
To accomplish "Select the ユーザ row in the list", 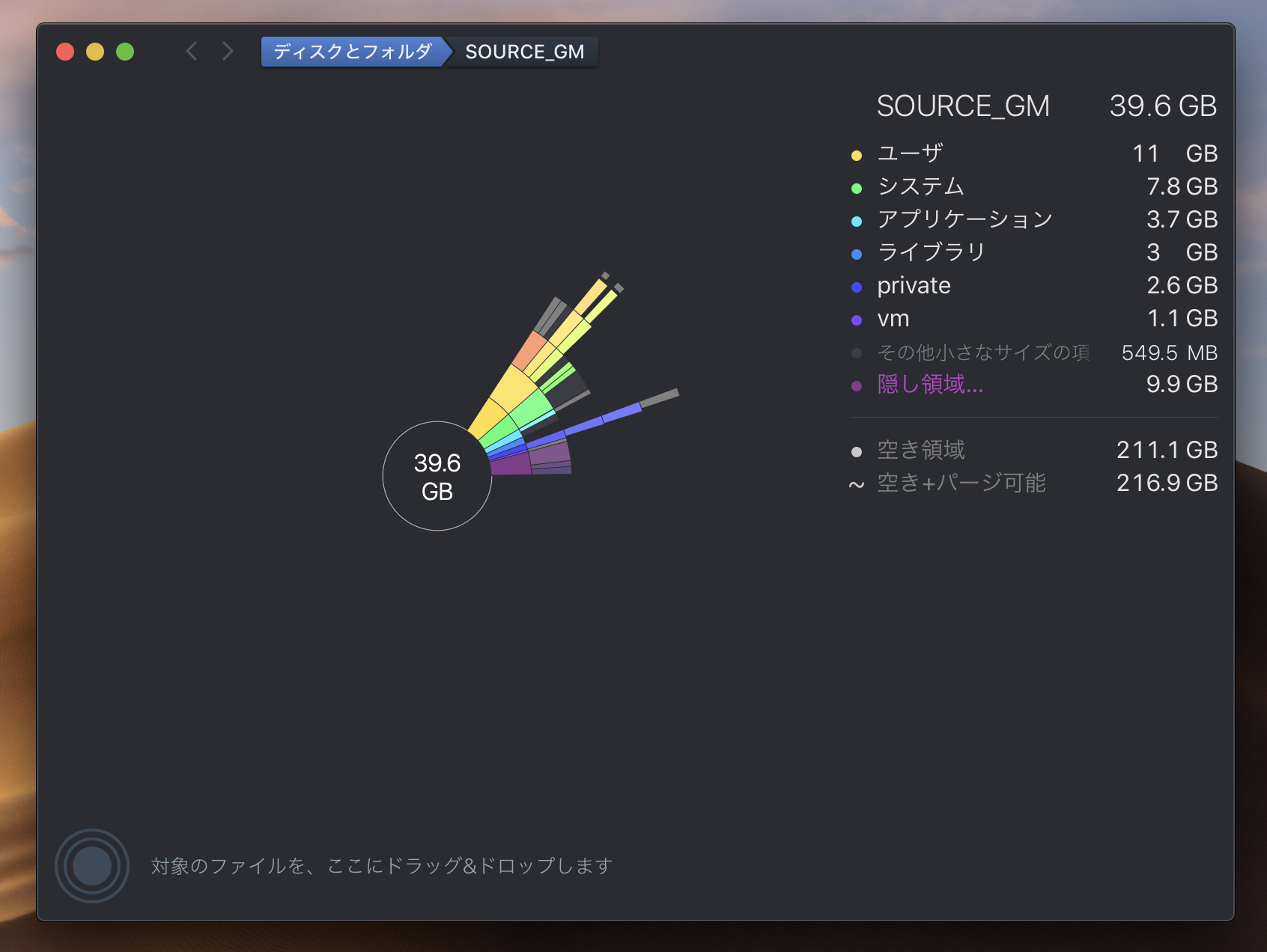I will pos(1034,153).
